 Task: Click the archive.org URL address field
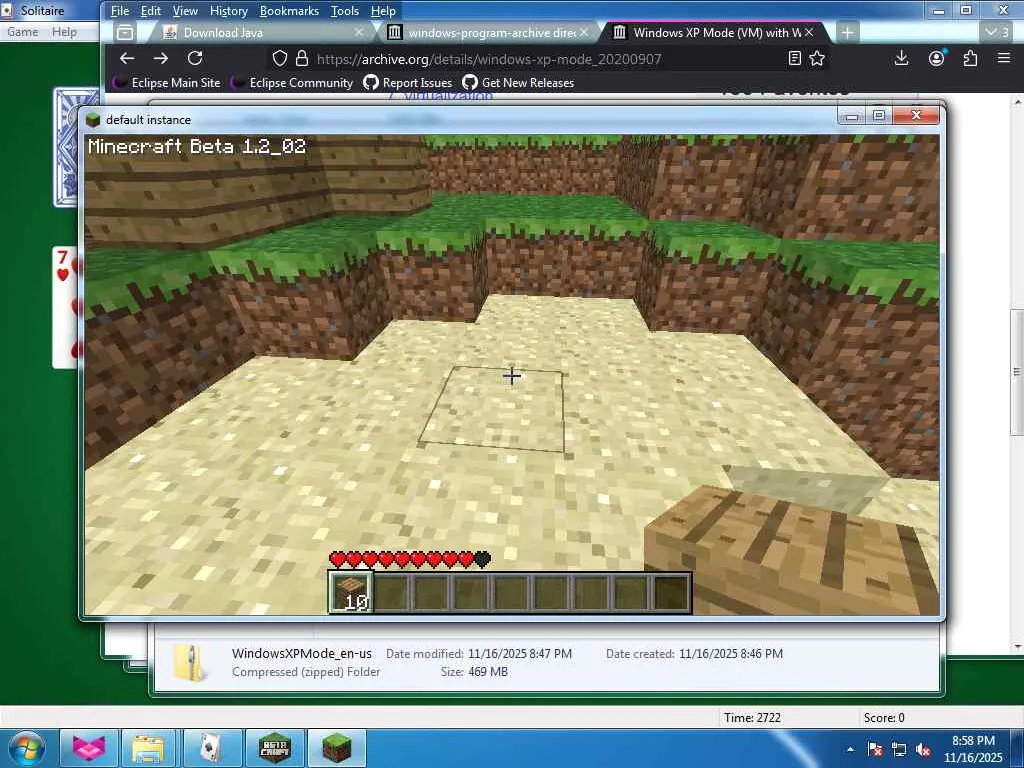coord(489,59)
